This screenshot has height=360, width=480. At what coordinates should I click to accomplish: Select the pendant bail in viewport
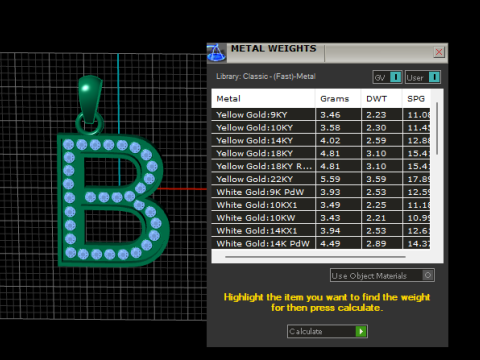pos(90,98)
